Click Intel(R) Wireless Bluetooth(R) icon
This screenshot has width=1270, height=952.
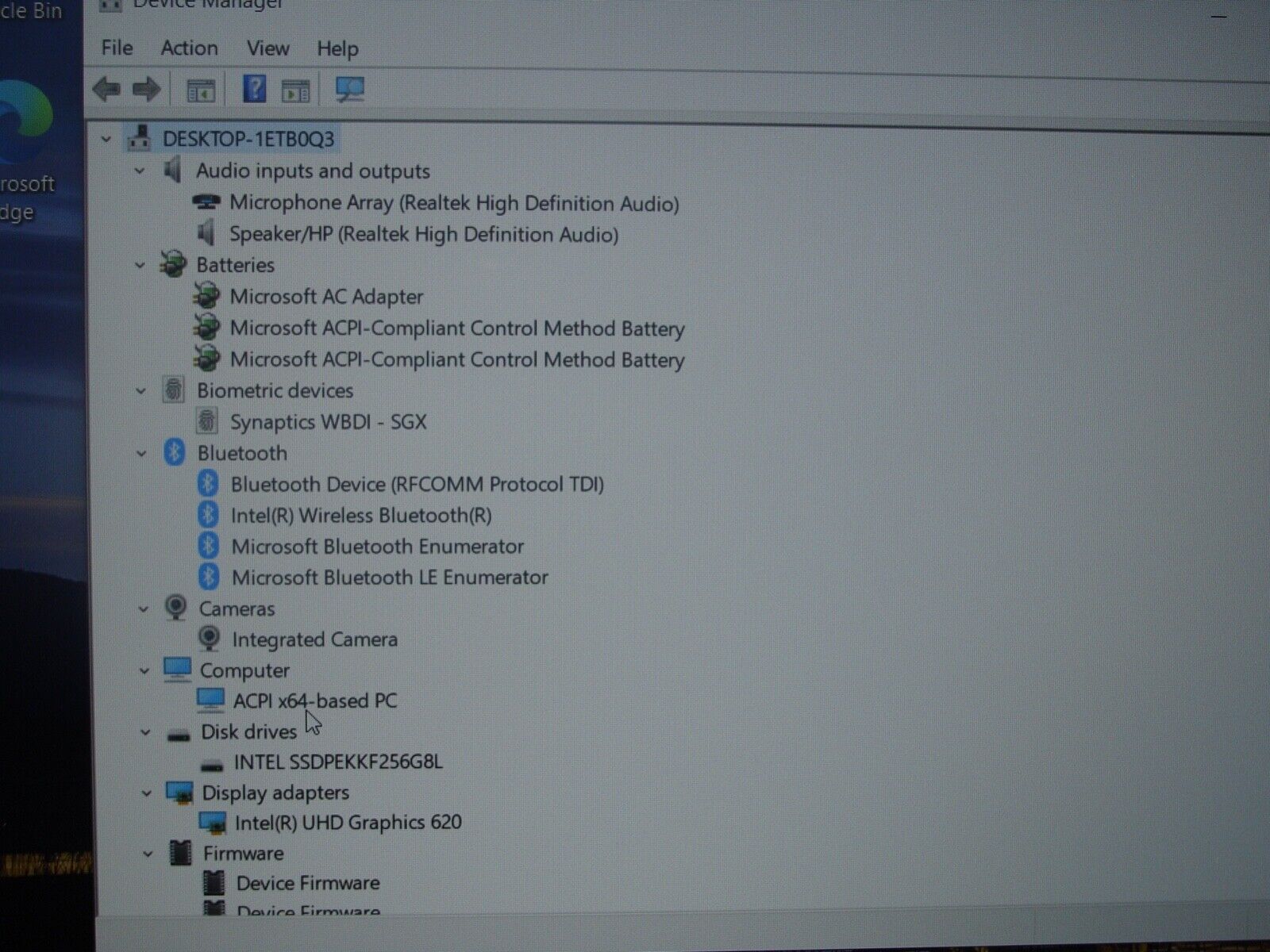point(208,515)
